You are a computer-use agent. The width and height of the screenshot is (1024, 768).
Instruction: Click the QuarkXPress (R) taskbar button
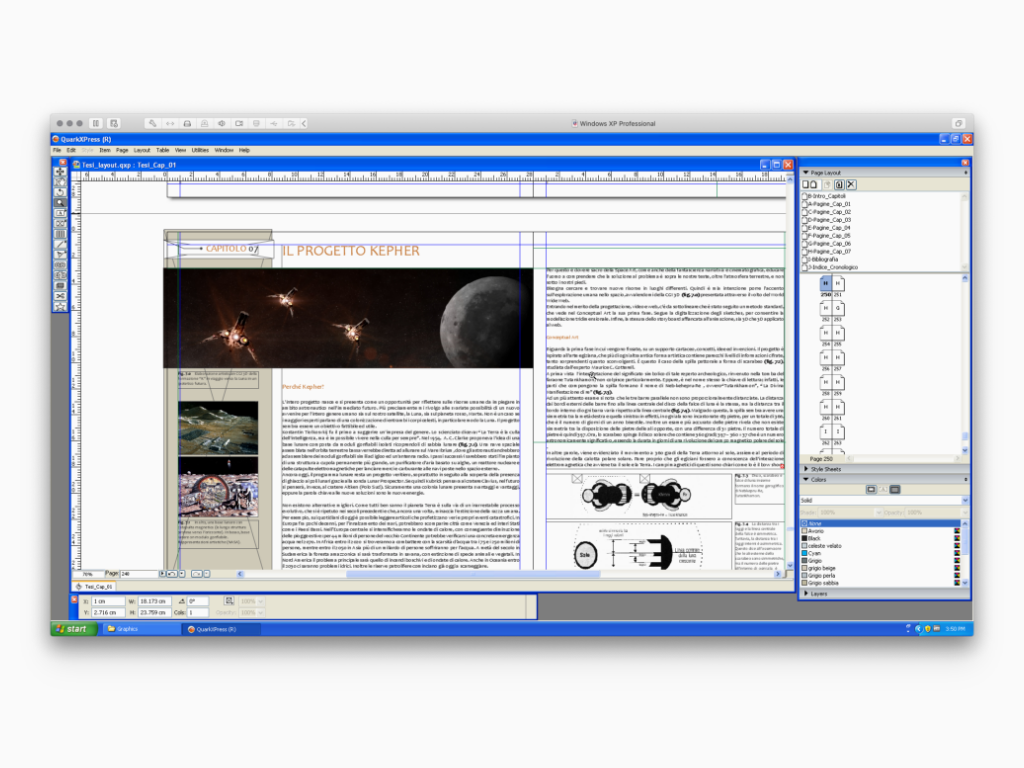coord(221,630)
